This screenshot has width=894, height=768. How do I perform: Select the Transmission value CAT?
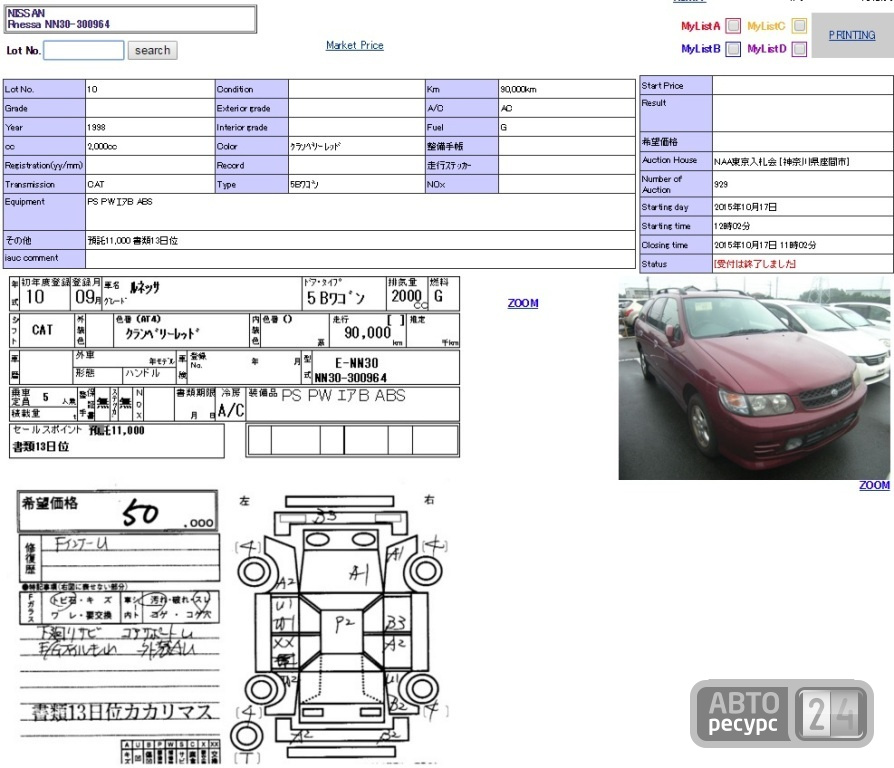96,185
